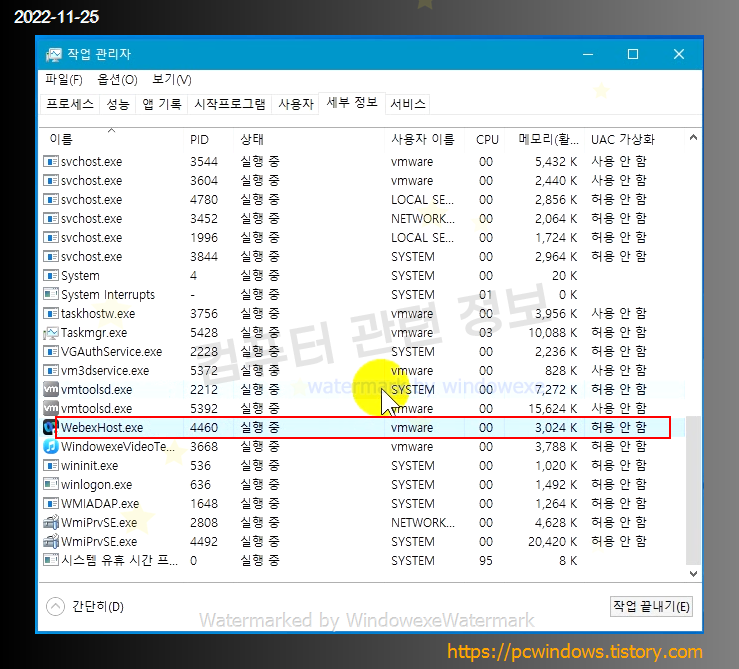The image size is (739, 669).
Task: Select the Taskmgr.exe row name
Action: (94, 333)
